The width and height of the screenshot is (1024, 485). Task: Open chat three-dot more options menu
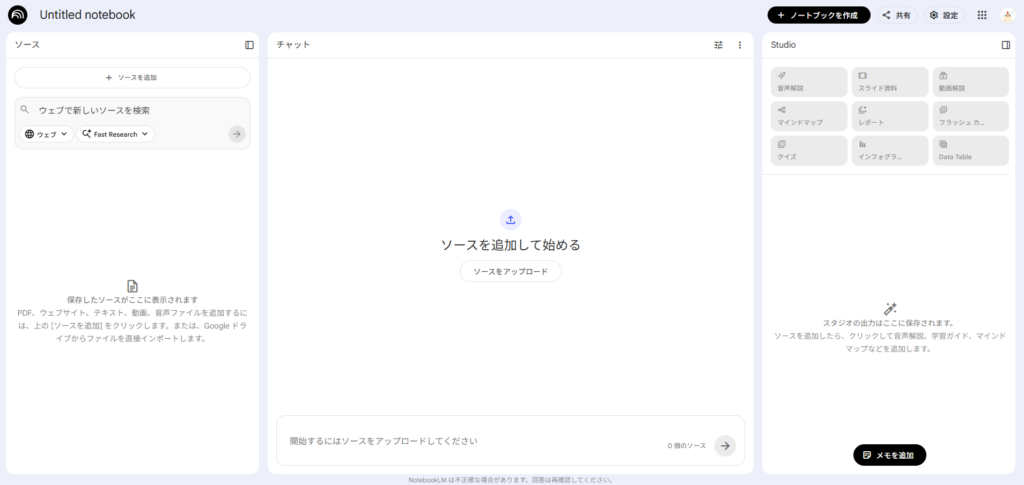[x=740, y=45]
